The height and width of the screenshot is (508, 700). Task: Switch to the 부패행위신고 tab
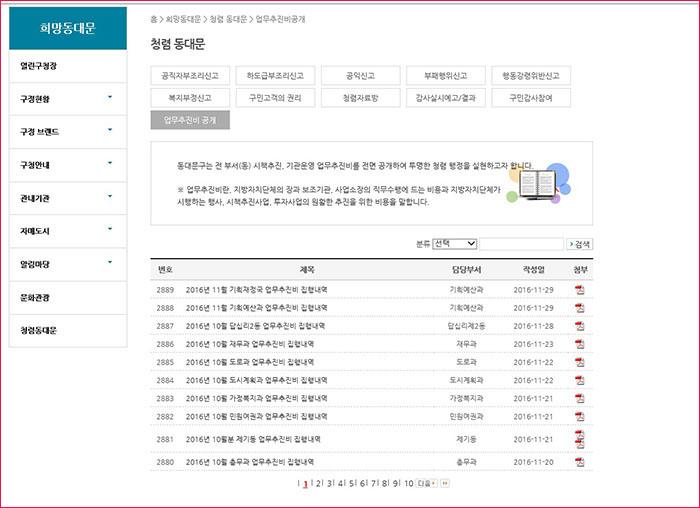coord(446,75)
